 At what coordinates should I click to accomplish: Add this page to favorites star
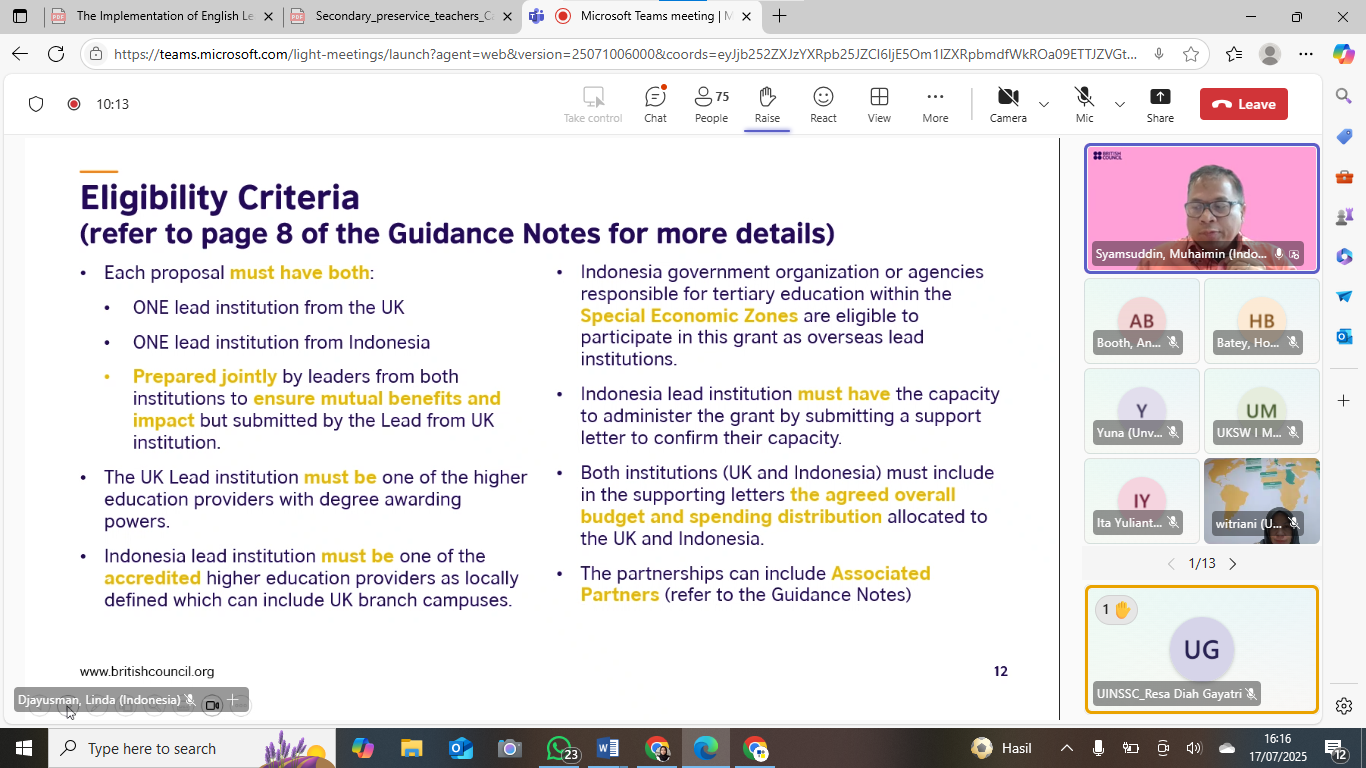pyautogui.click(x=1190, y=54)
